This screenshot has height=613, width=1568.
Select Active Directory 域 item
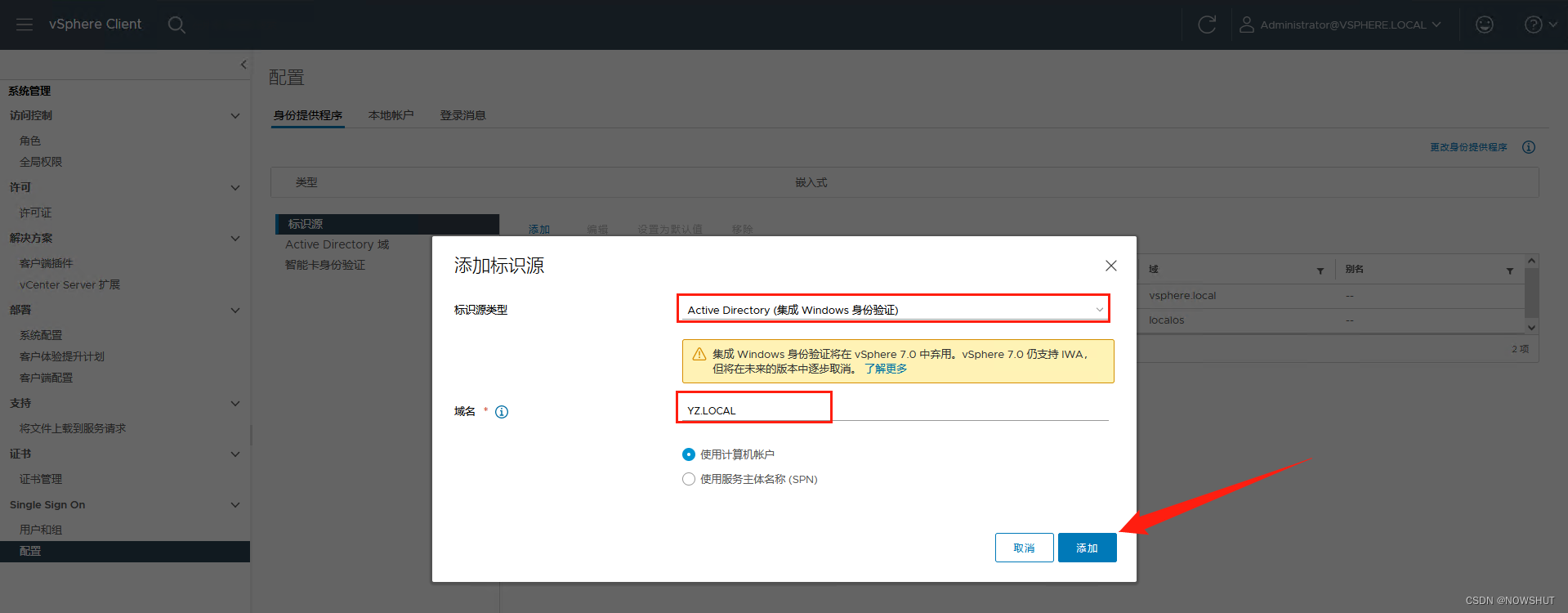click(337, 244)
